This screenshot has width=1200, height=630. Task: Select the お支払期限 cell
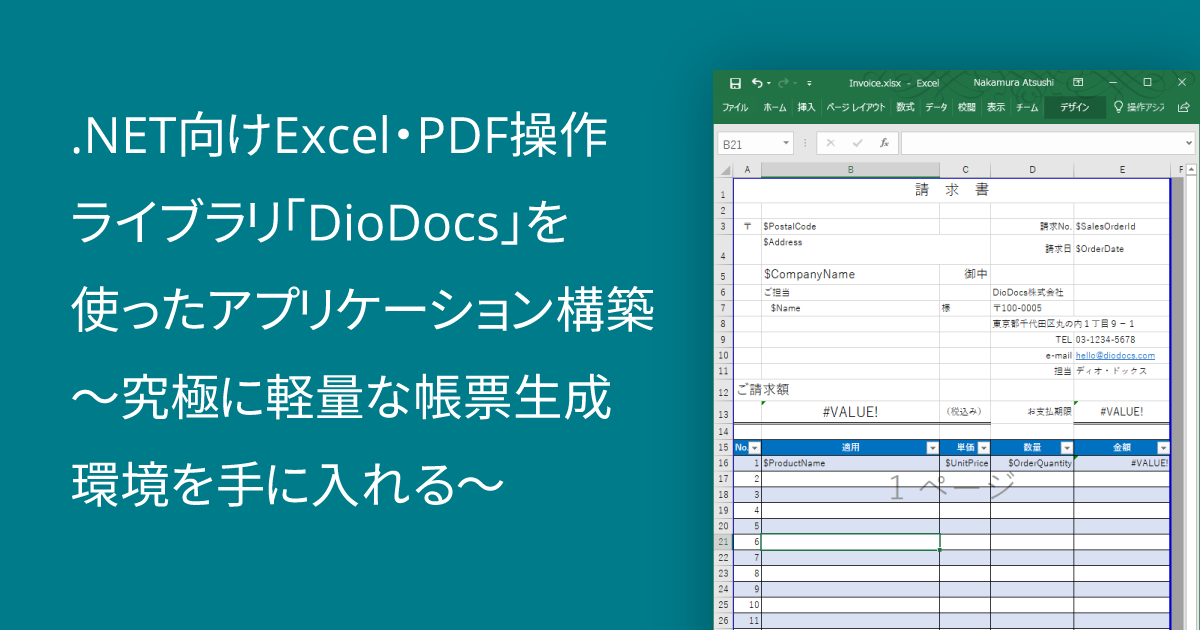click(x=1032, y=411)
